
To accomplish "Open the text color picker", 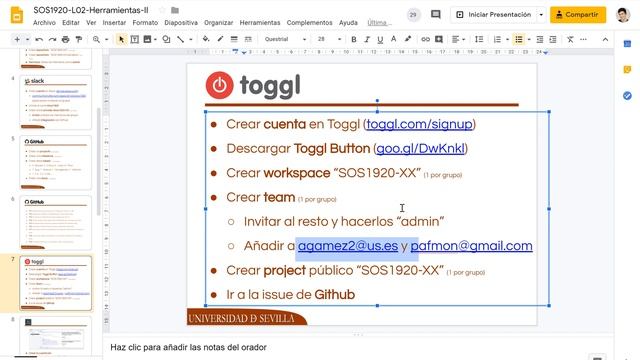I will (393, 39).
